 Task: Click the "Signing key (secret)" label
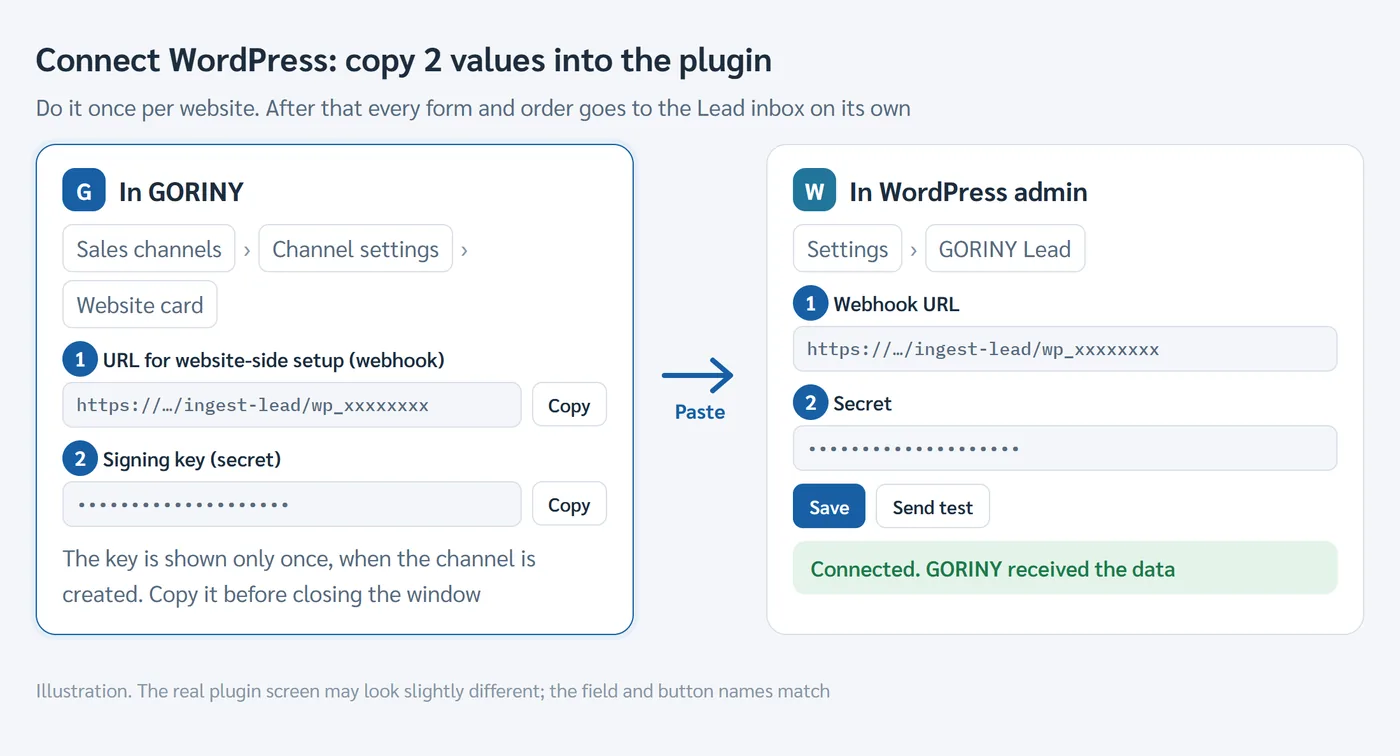coord(192,460)
